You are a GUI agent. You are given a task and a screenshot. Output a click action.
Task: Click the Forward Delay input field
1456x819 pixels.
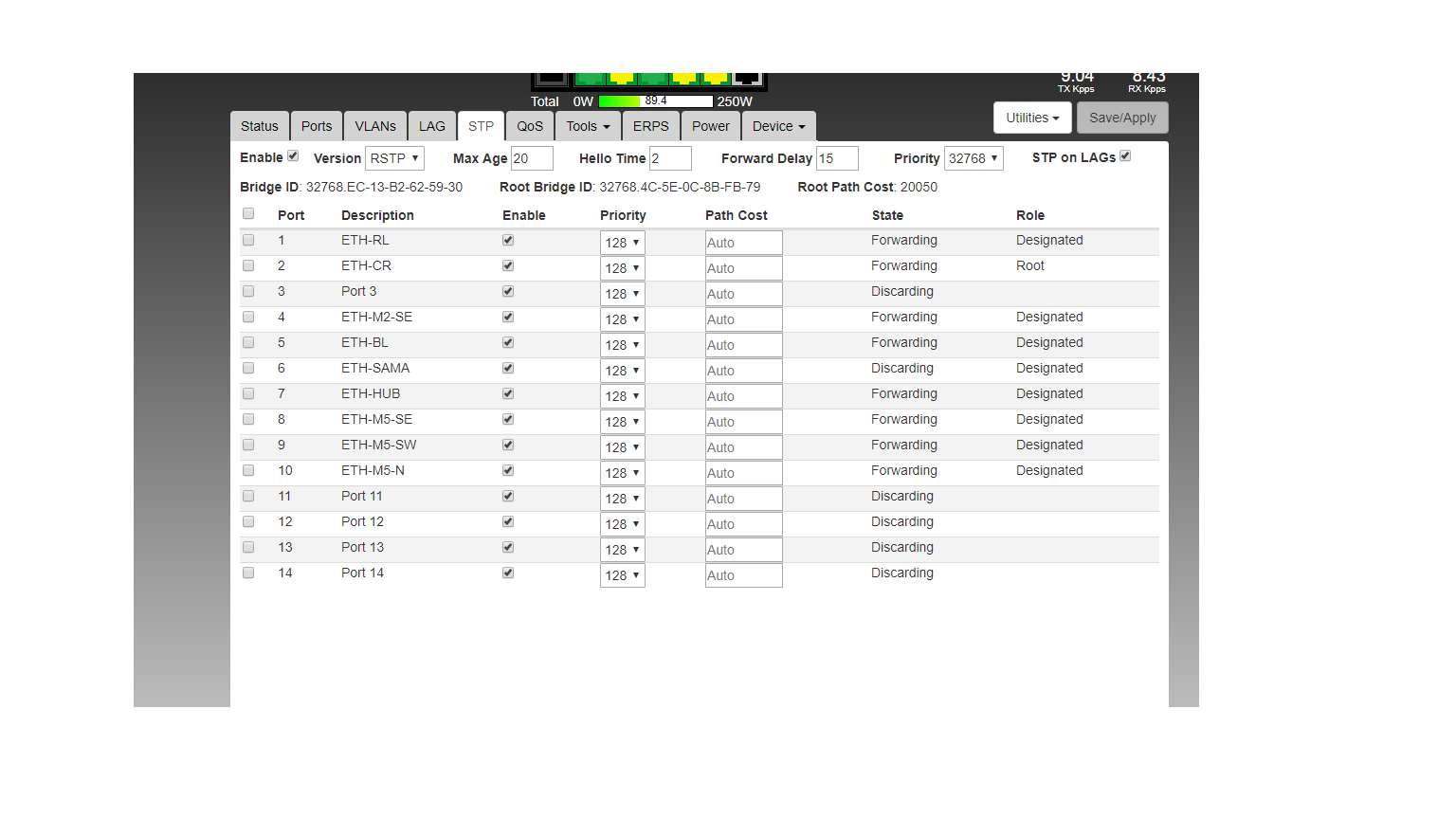[x=837, y=158]
